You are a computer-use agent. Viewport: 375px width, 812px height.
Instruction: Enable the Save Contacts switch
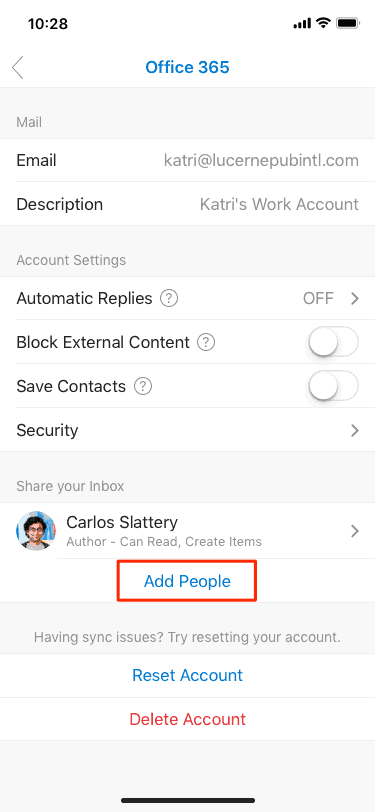pyautogui.click(x=333, y=386)
